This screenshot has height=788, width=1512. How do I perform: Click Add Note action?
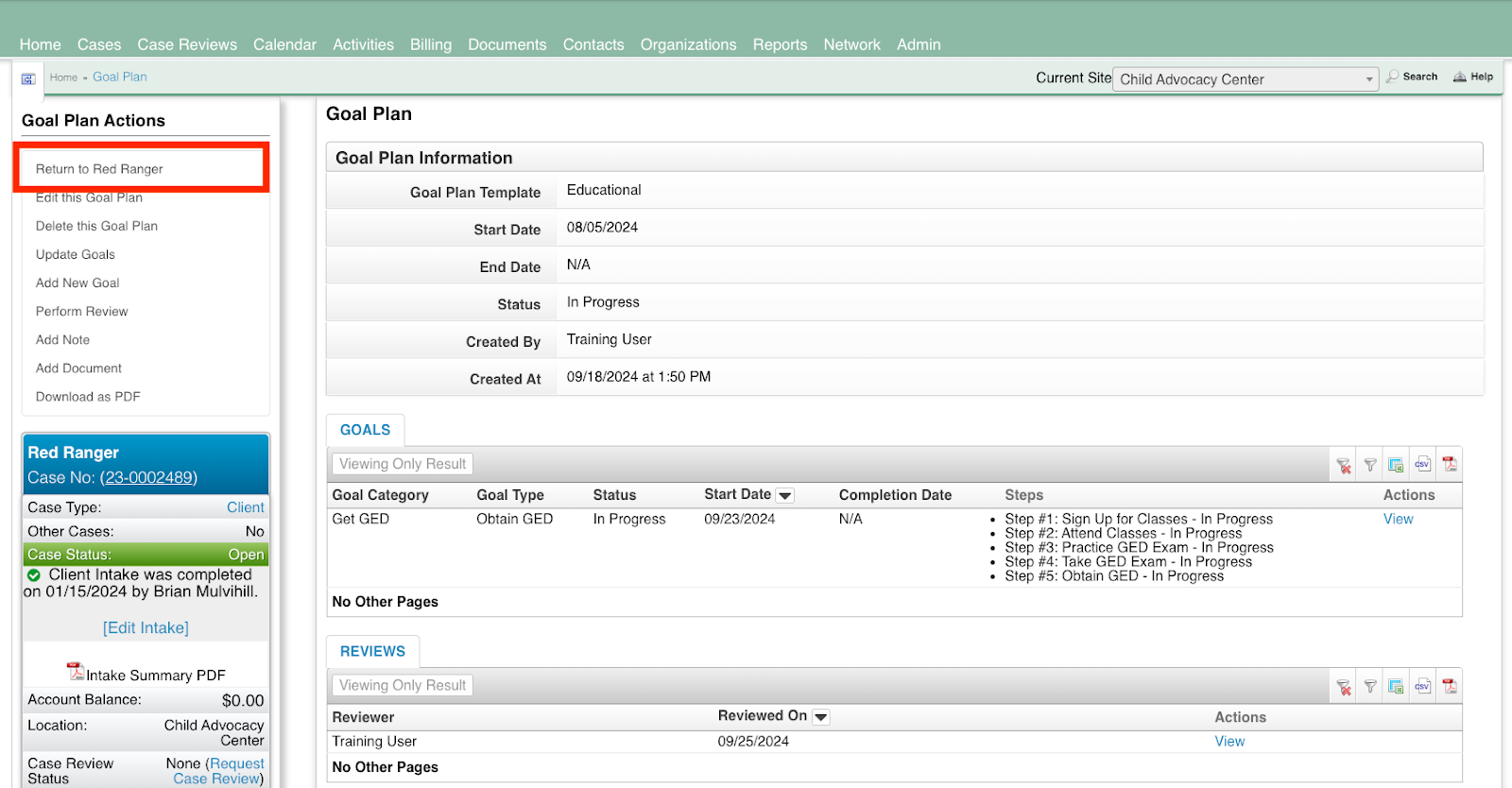point(62,339)
